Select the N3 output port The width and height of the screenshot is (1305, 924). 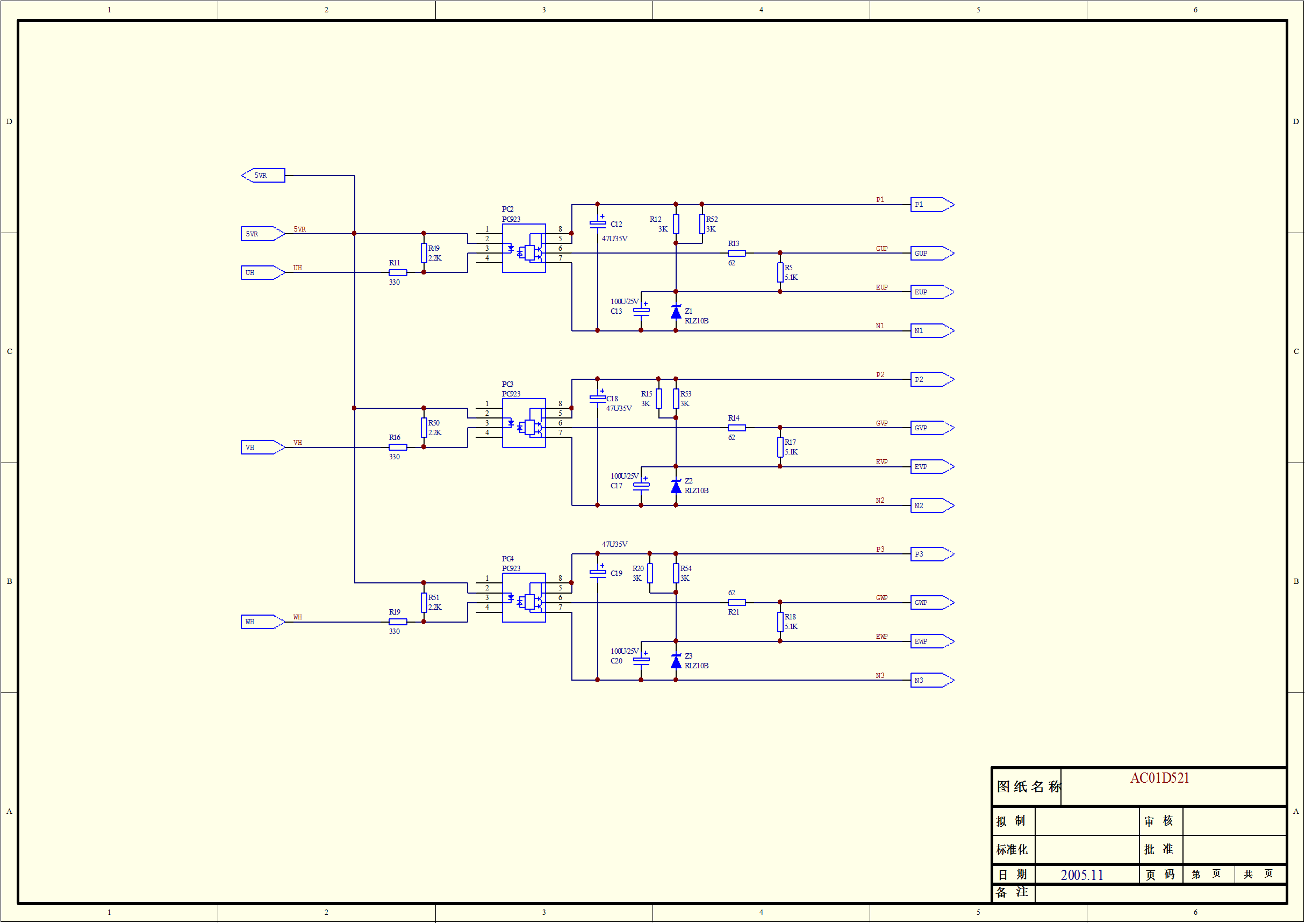tap(933, 681)
